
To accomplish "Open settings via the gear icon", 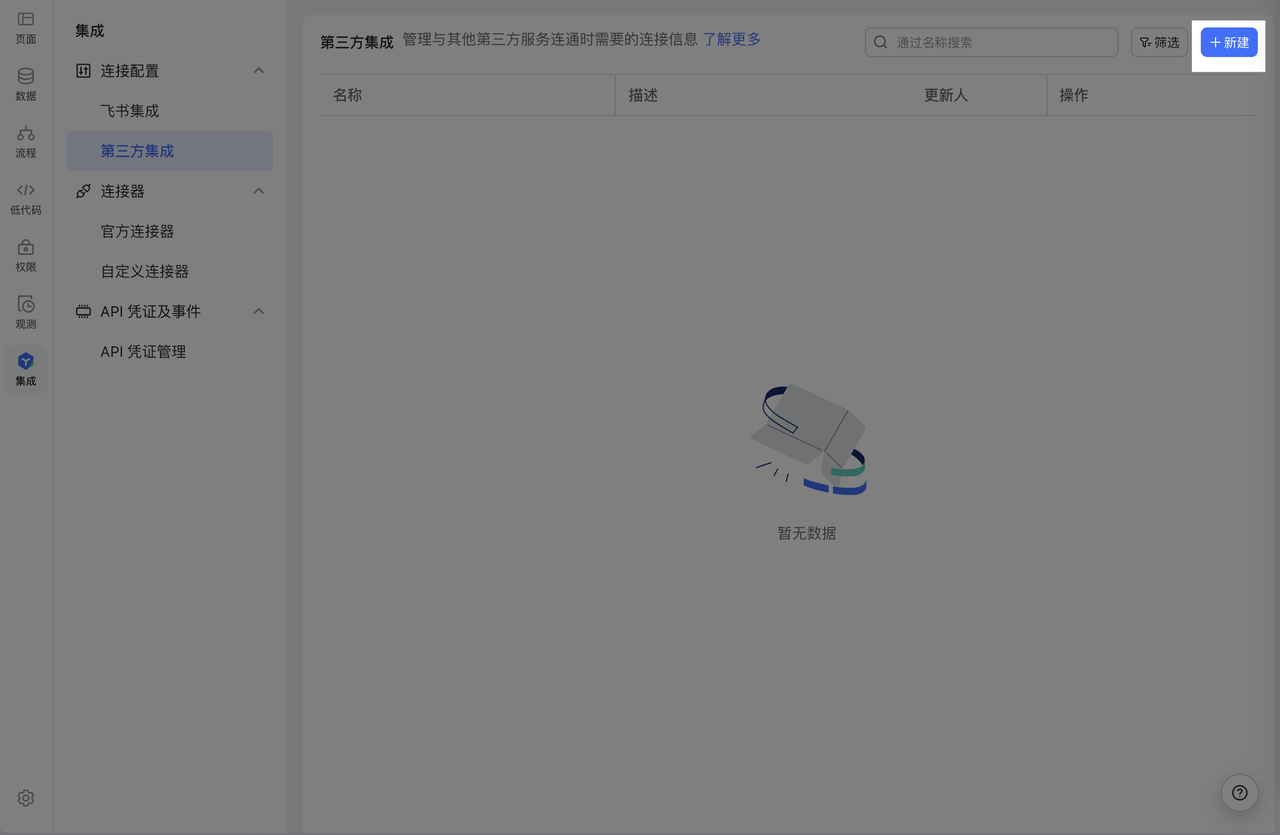I will click(26, 798).
